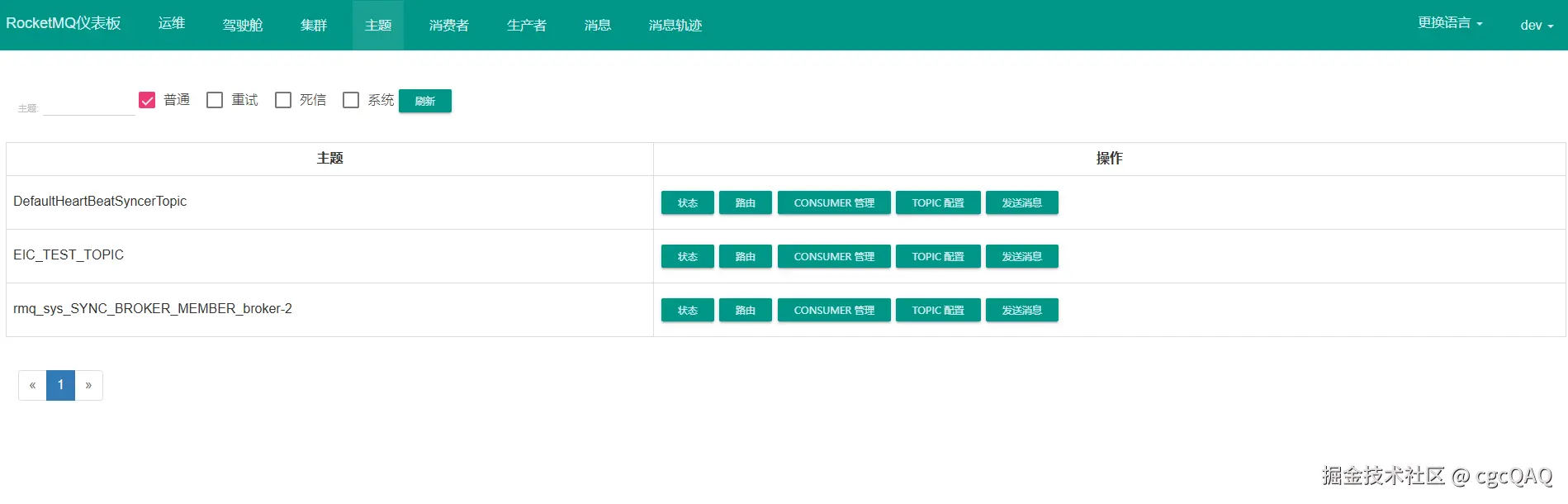Focus the 主题 filter input field
The height and width of the screenshot is (504, 1568).
(x=88, y=106)
